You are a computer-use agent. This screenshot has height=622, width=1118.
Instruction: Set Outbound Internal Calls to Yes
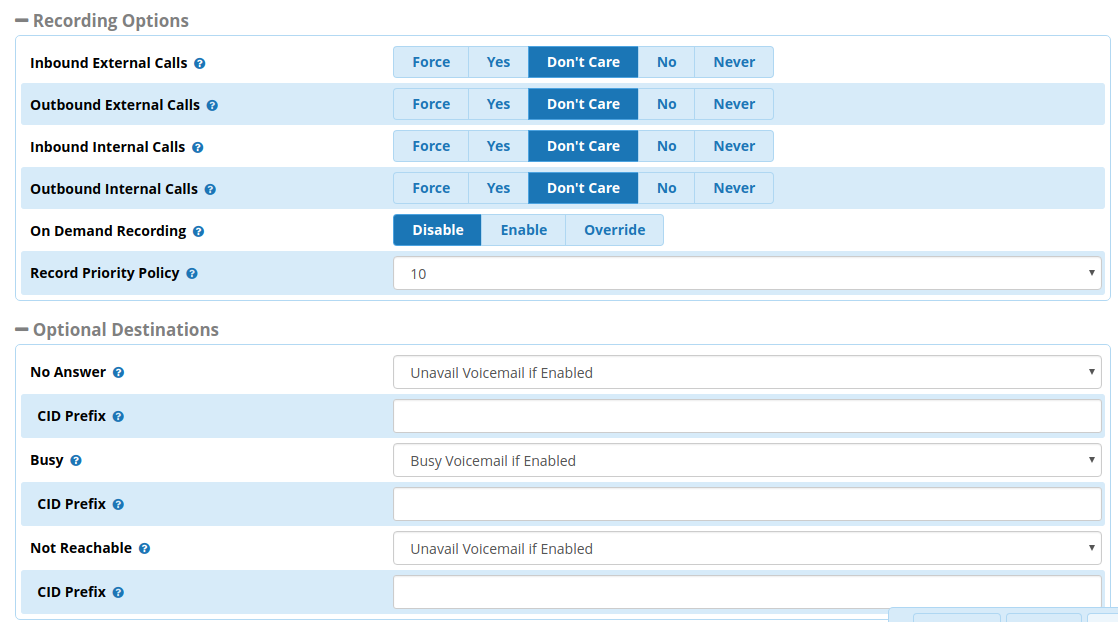(498, 188)
